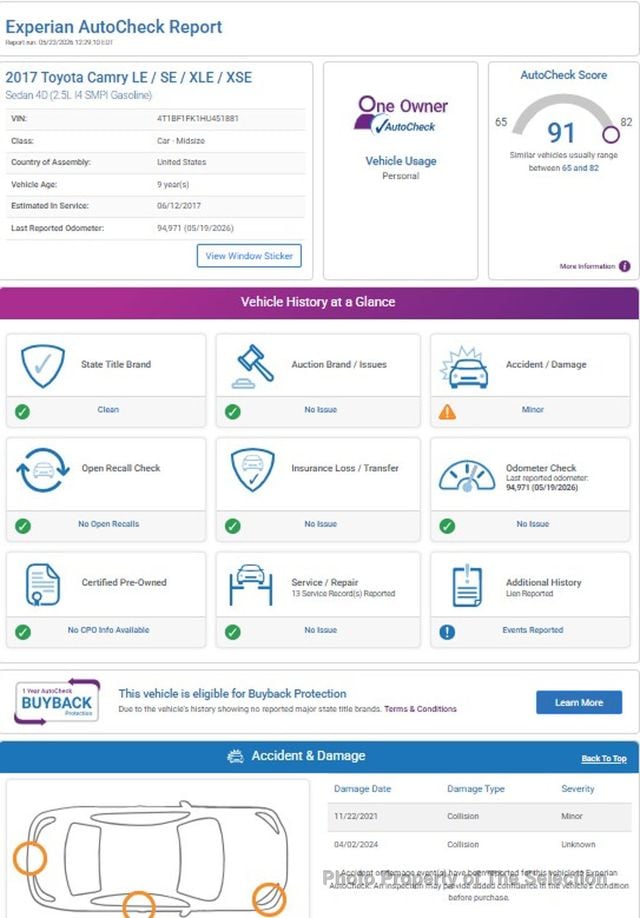Click the Last Reported Odometer value 94,971

tap(195, 228)
